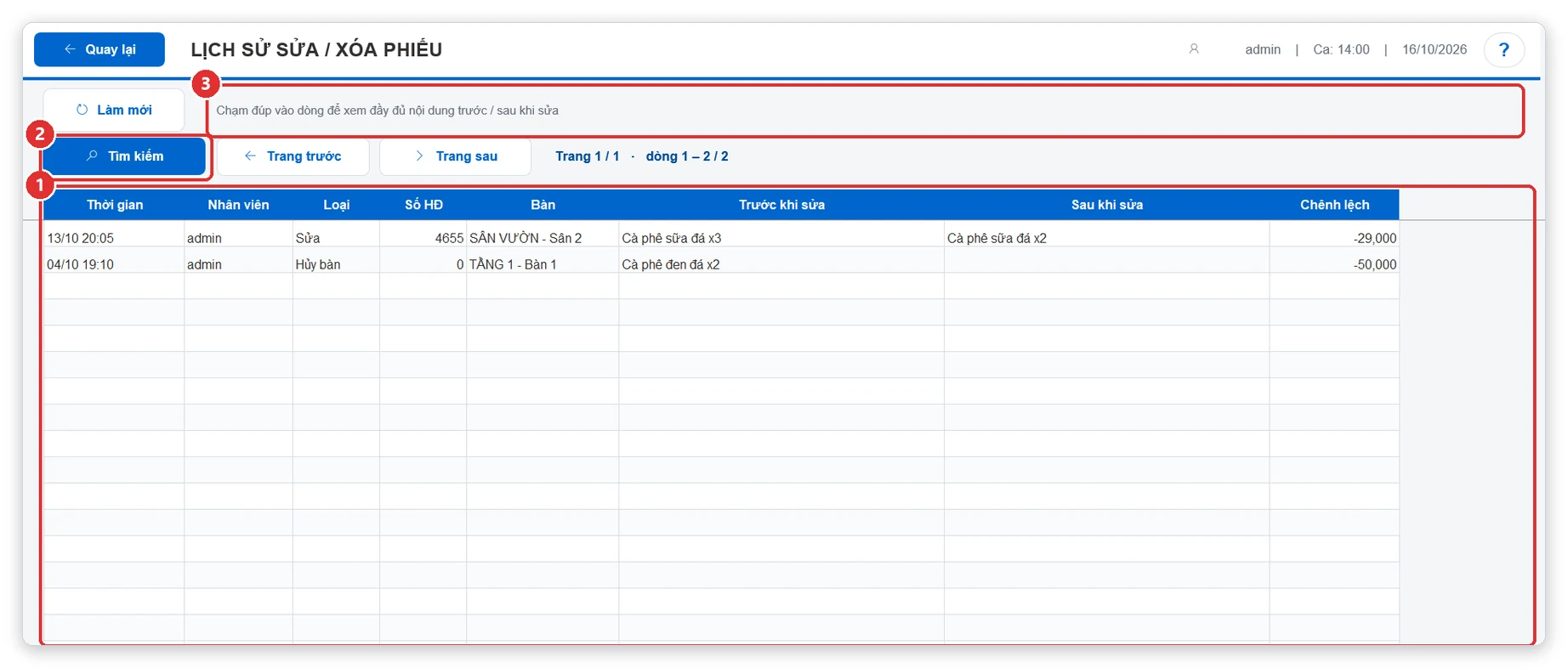
Task: Sort by Thời gian column header
Action: (x=115, y=205)
